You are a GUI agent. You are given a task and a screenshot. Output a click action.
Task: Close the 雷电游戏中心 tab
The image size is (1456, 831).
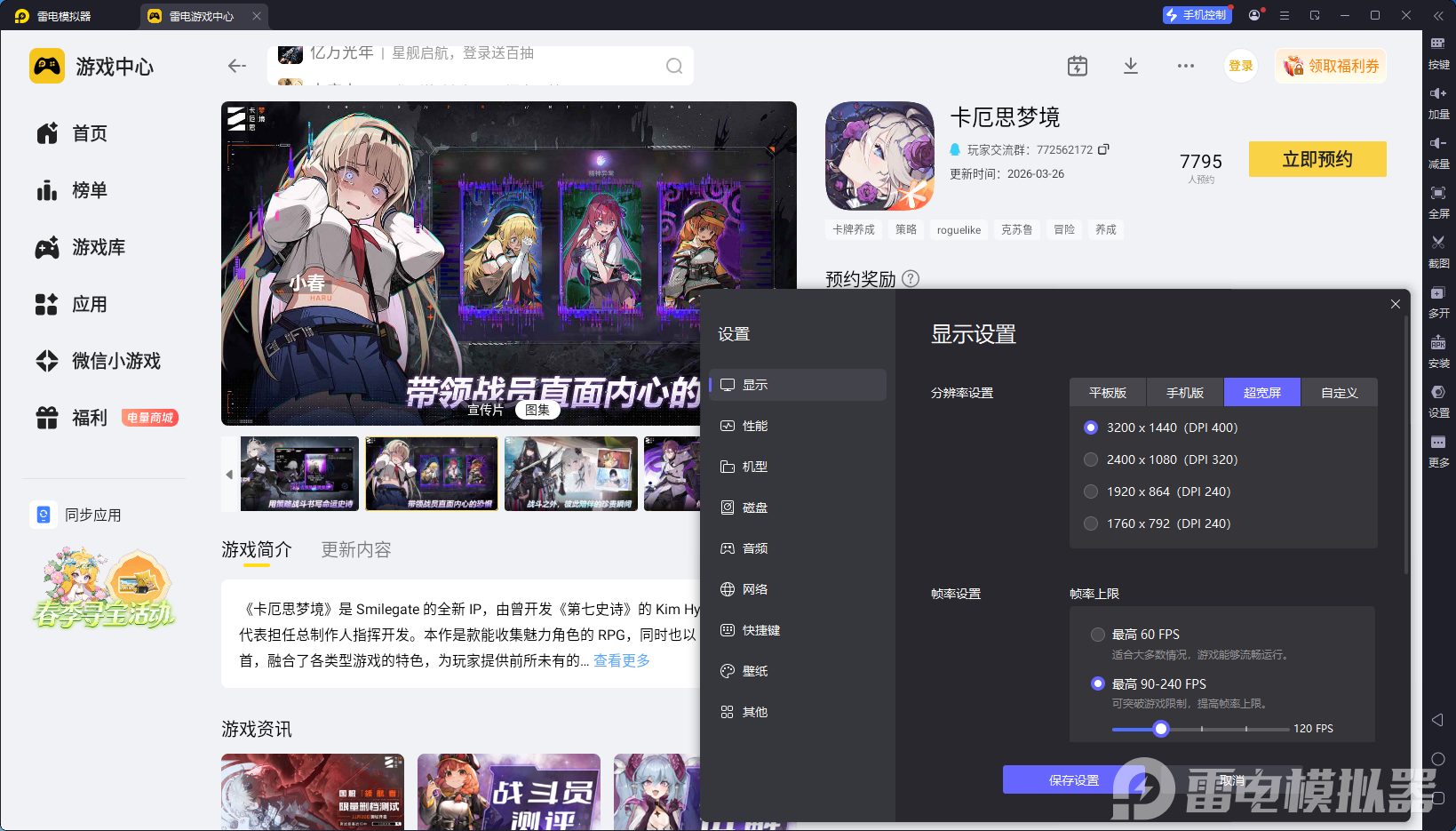point(257,16)
